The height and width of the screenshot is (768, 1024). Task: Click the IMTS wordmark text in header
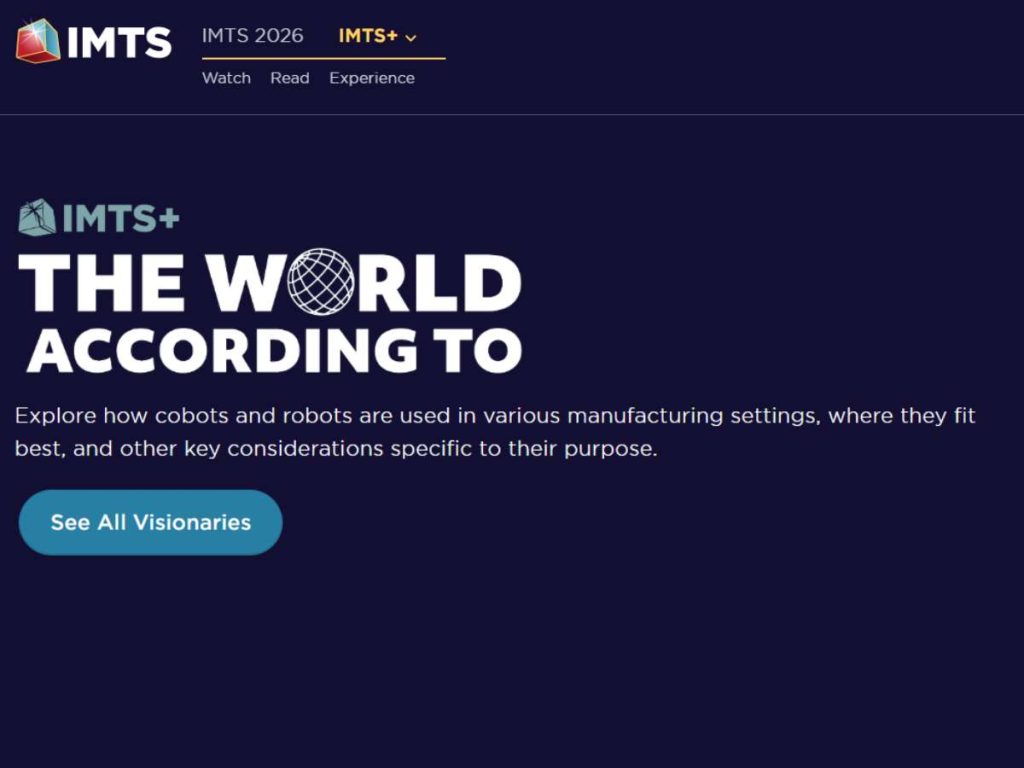click(x=119, y=42)
